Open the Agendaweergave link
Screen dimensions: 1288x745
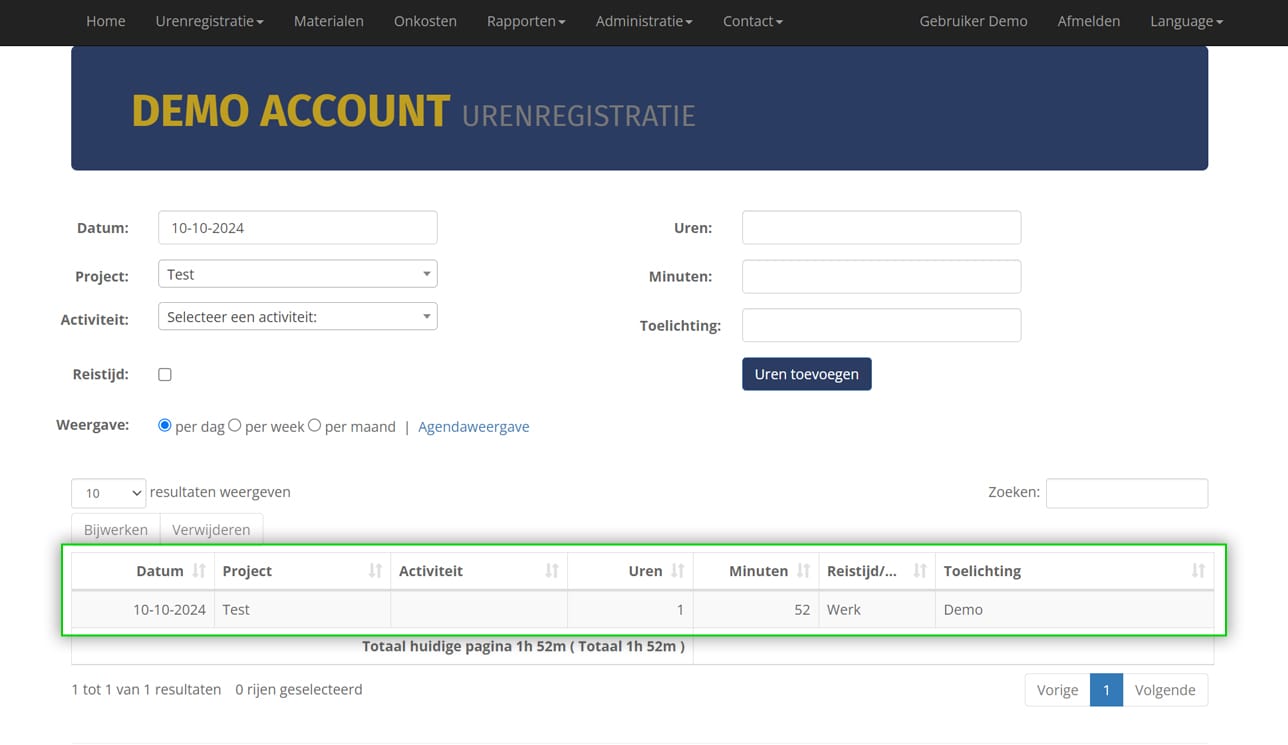coord(473,427)
